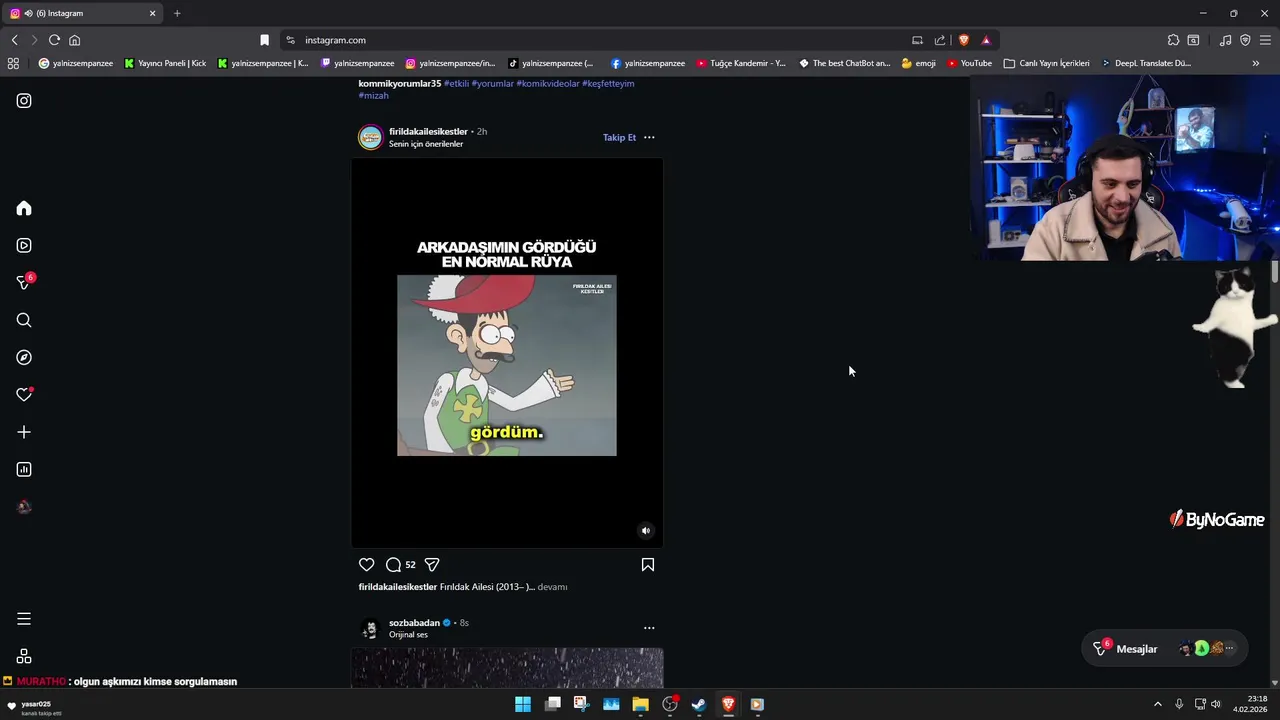The height and width of the screenshot is (720, 1280).
Task: Open the #mizah hashtag
Action: coord(373,95)
